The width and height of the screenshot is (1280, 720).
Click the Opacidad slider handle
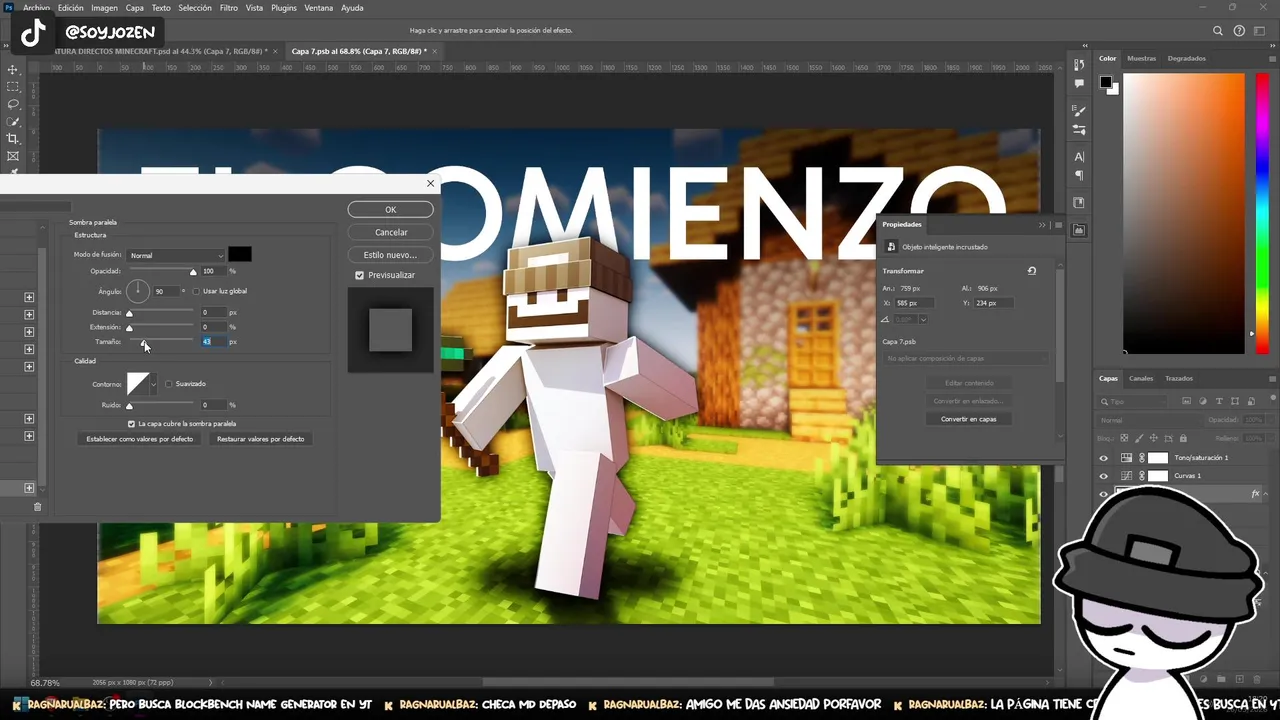193,272
